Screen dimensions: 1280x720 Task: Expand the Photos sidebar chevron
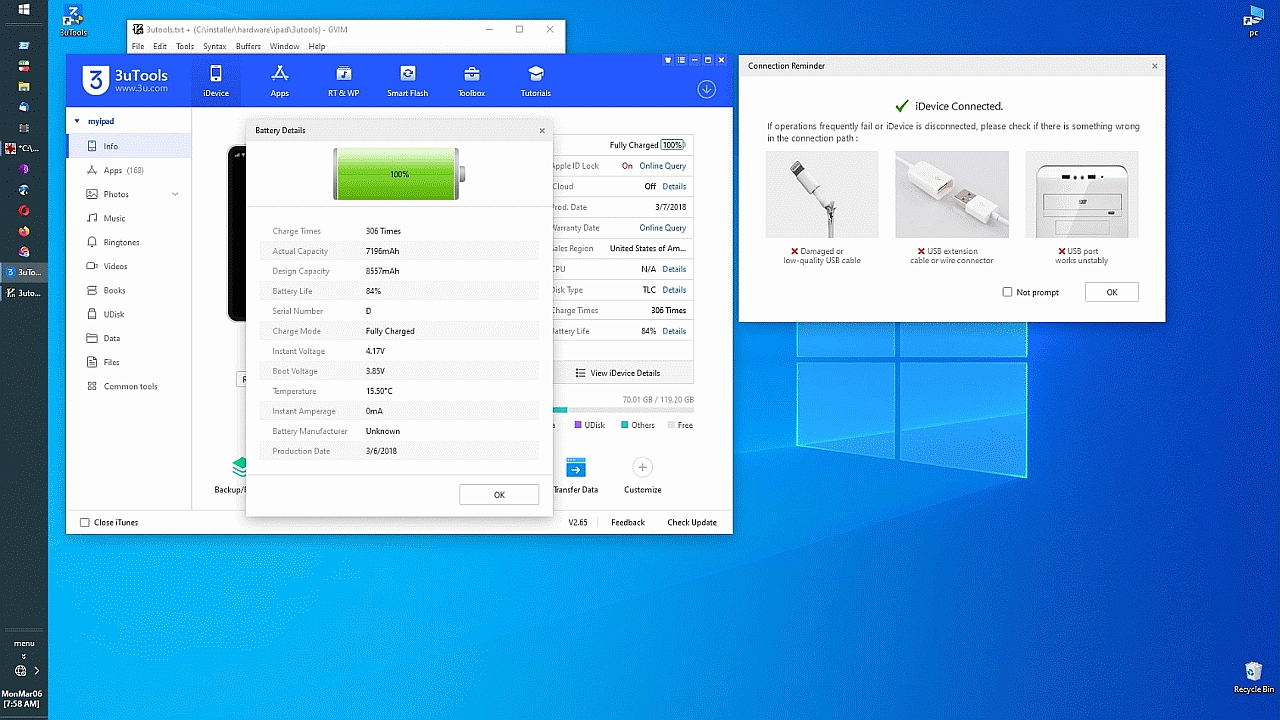click(176, 194)
